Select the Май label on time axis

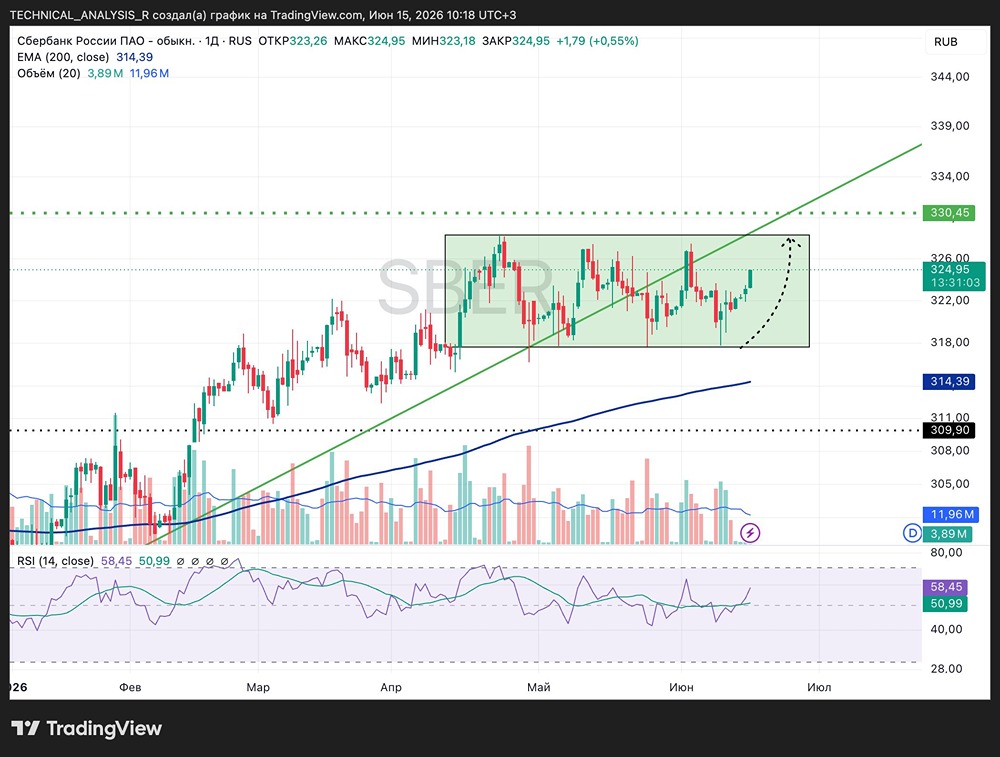[538, 687]
